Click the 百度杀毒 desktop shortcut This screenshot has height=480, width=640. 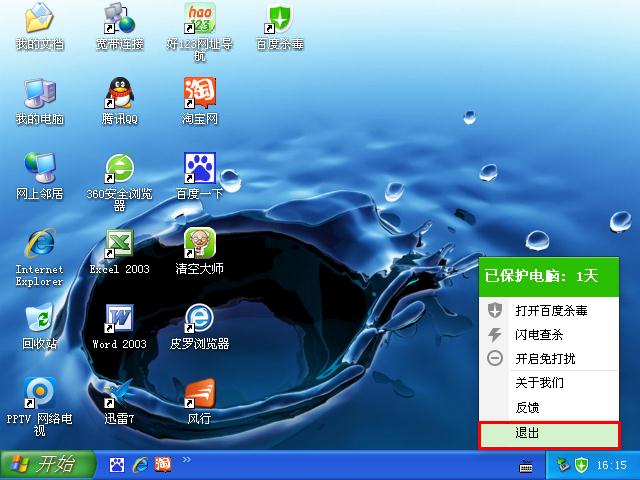[280, 20]
